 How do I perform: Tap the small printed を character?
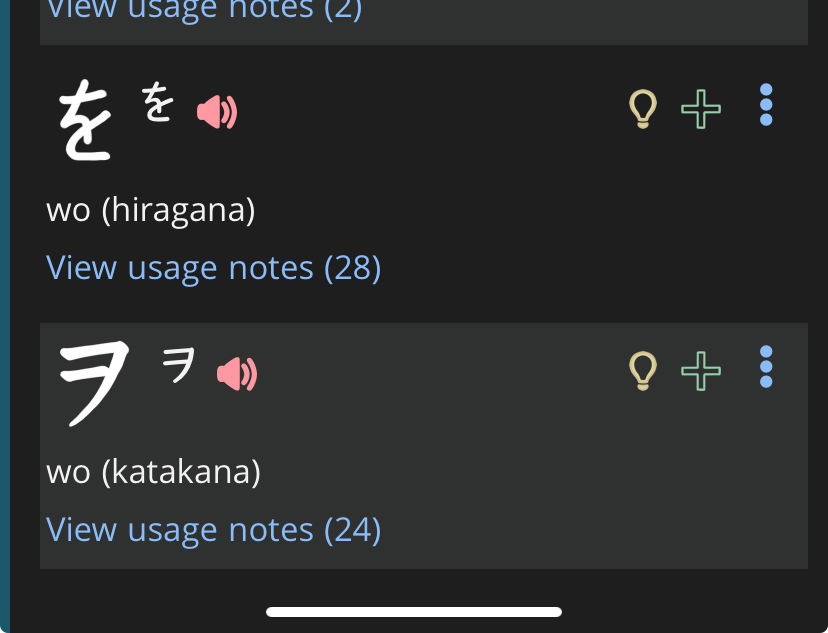click(156, 102)
